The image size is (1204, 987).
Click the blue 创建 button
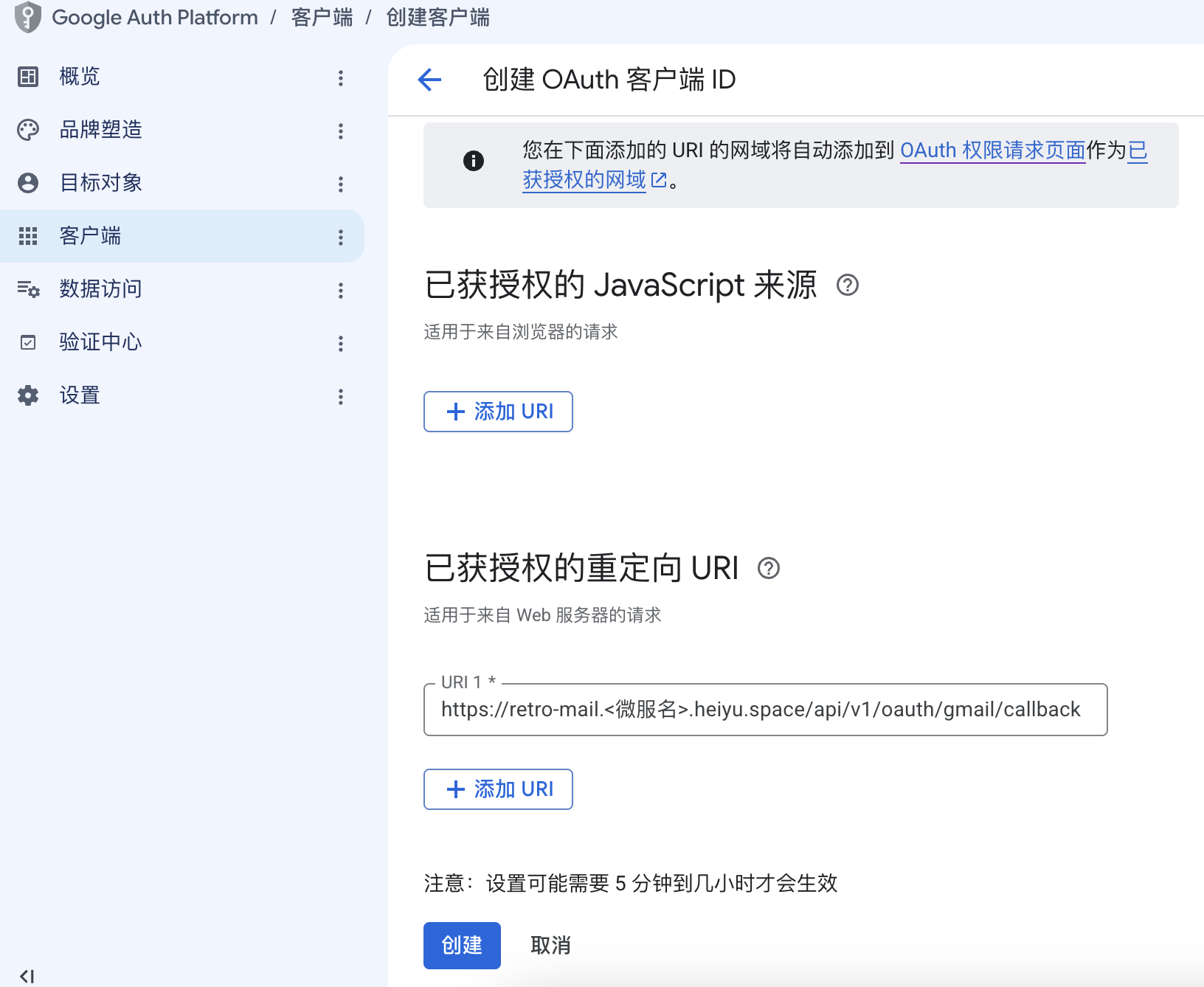[462, 946]
